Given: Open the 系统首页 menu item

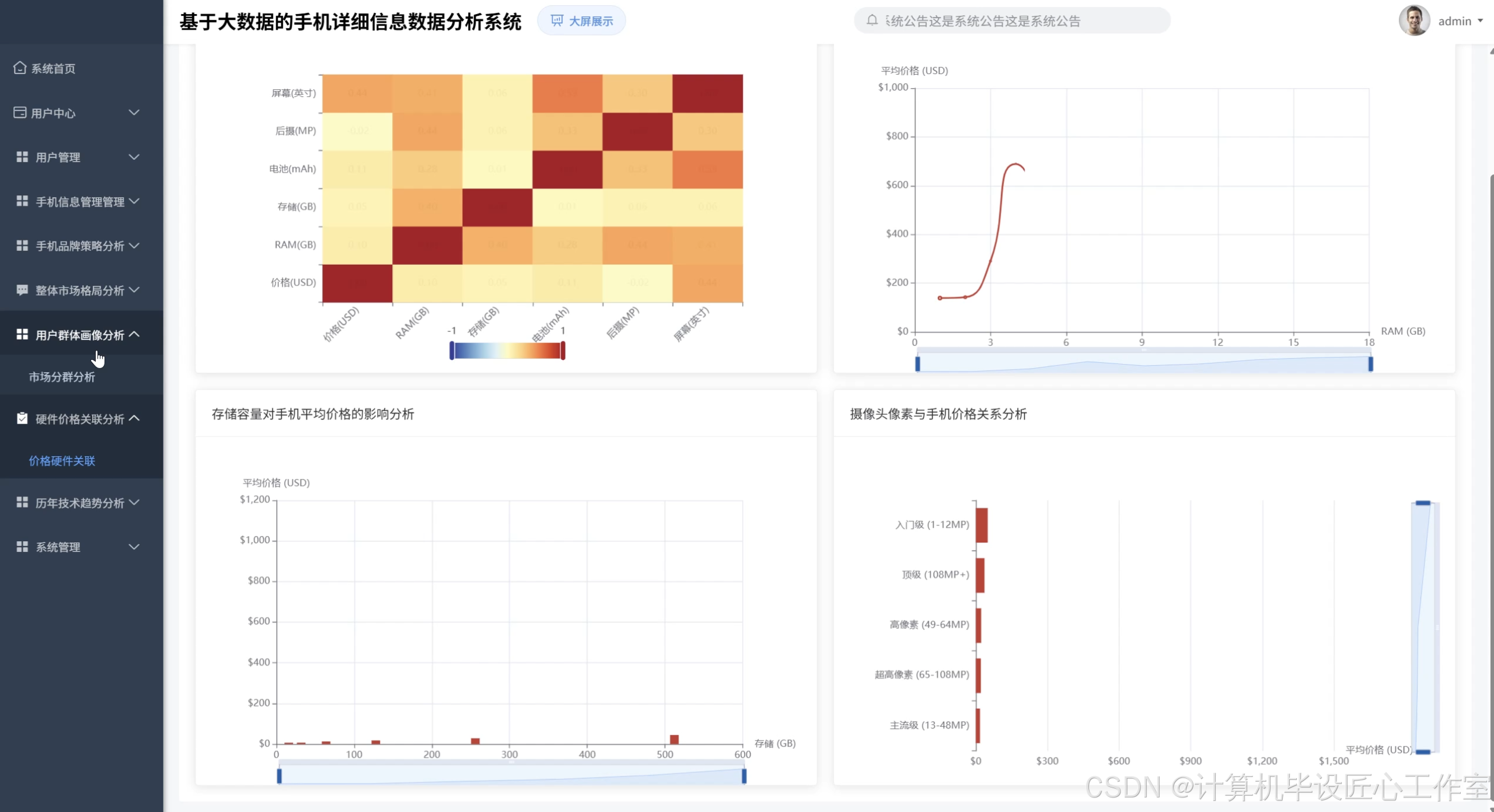Looking at the screenshot, I should tap(82, 68).
